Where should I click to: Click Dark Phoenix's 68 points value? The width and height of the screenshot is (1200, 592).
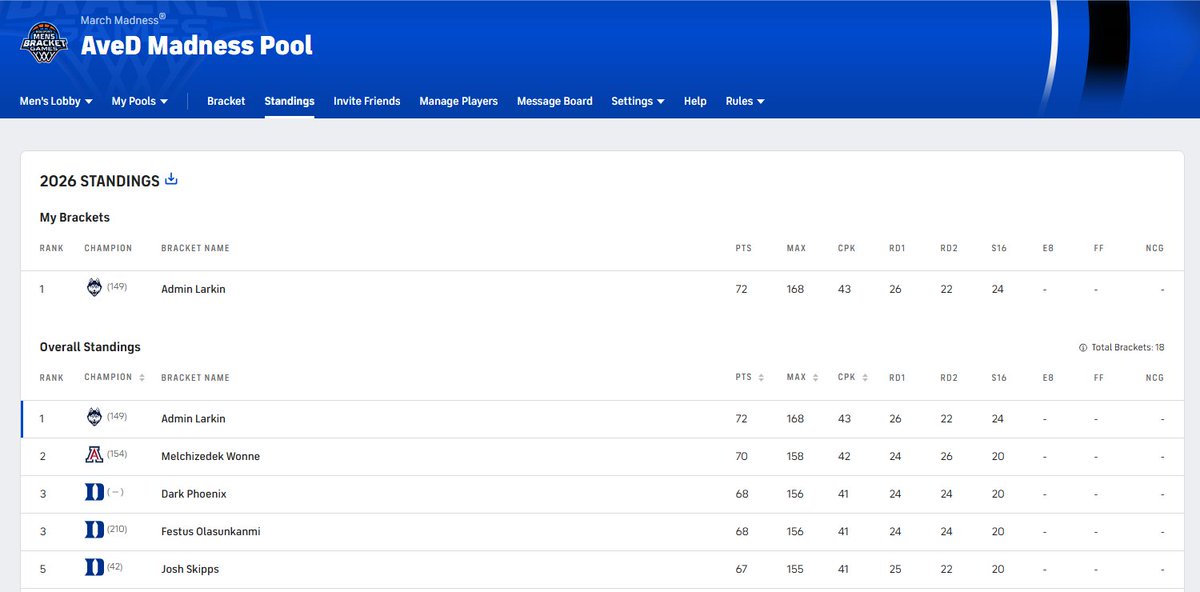pyautogui.click(x=743, y=494)
